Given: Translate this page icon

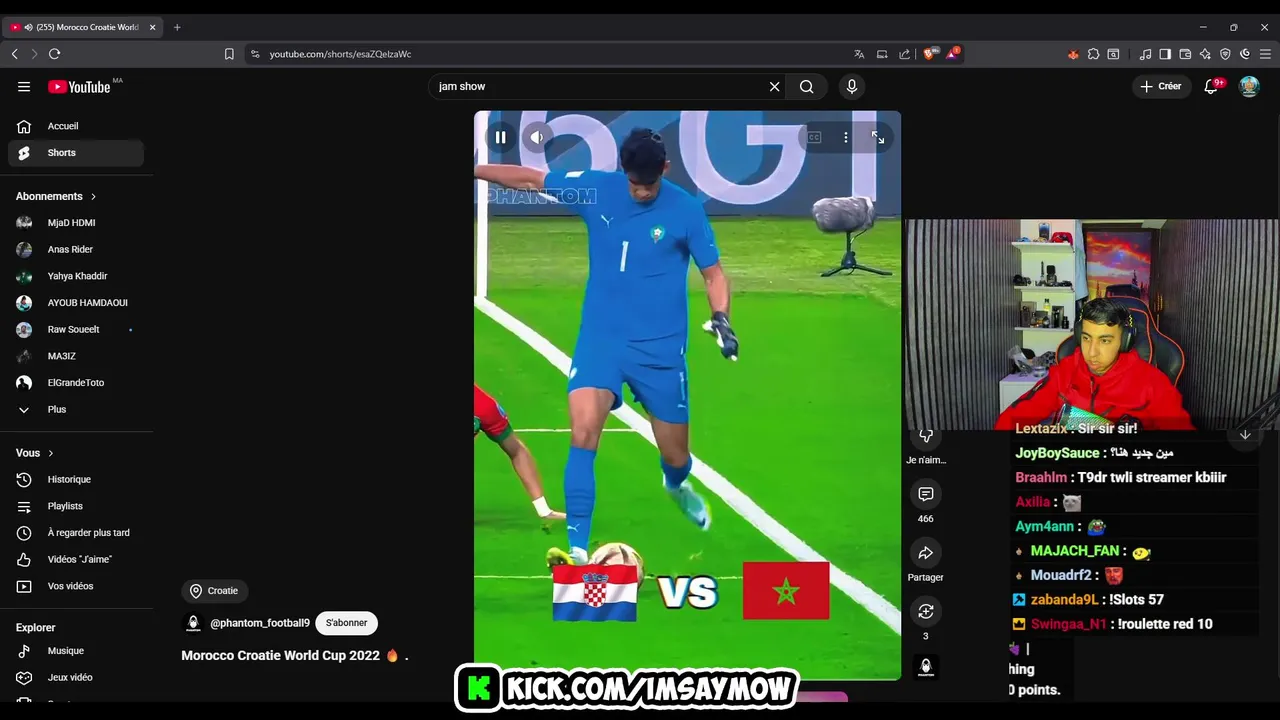Looking at the screenshot, I should (x=859, y=54).
